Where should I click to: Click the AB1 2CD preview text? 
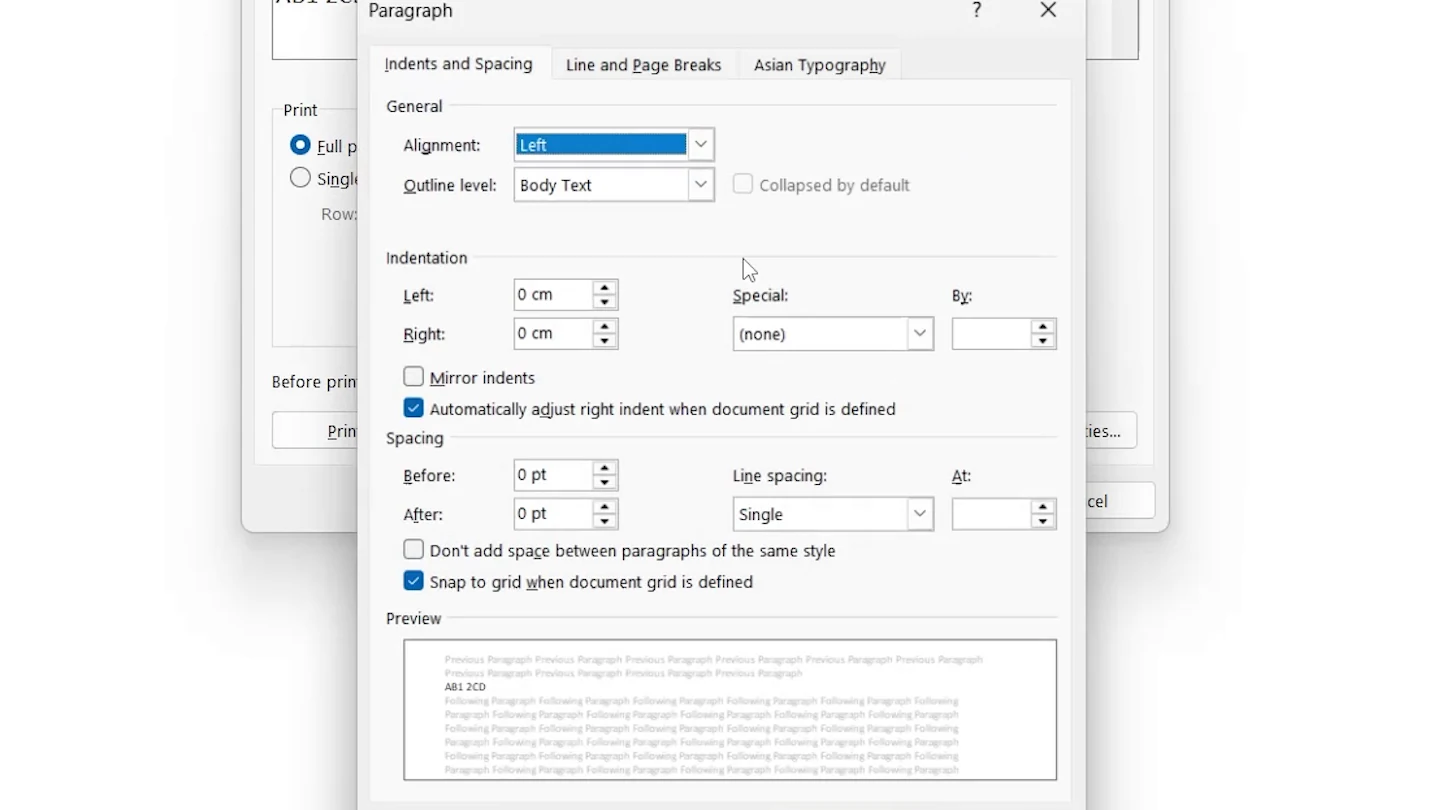coord(465,687)
